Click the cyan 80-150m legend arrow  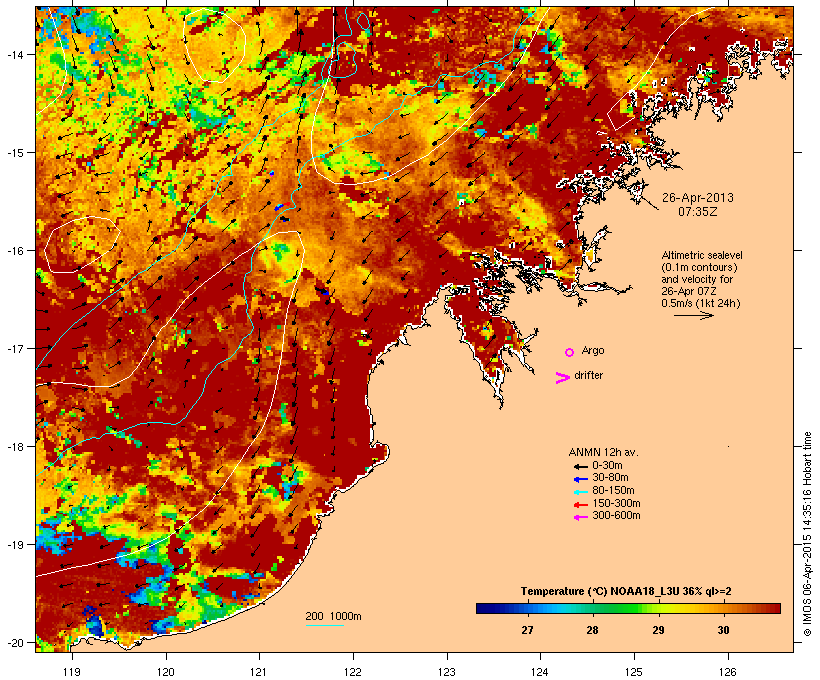[x=580, y=492]
